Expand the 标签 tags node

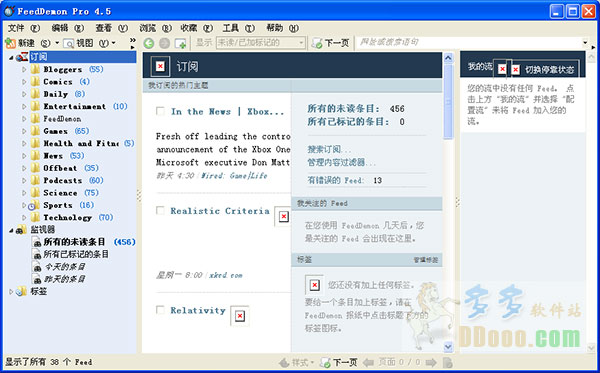coord(11,292)
